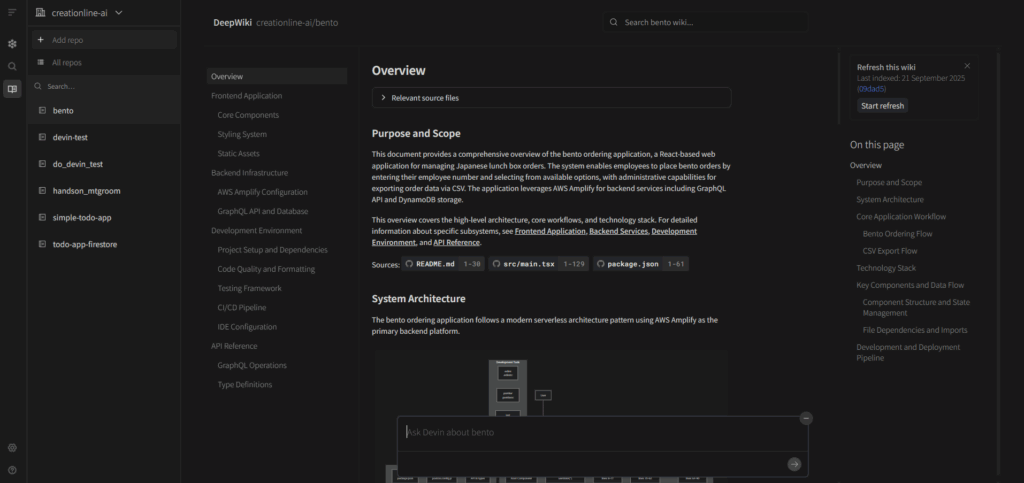Open the creationline-ai organization dropdown
The image size is (1024, 483).
pyautogui.click(x=86, y=13)
